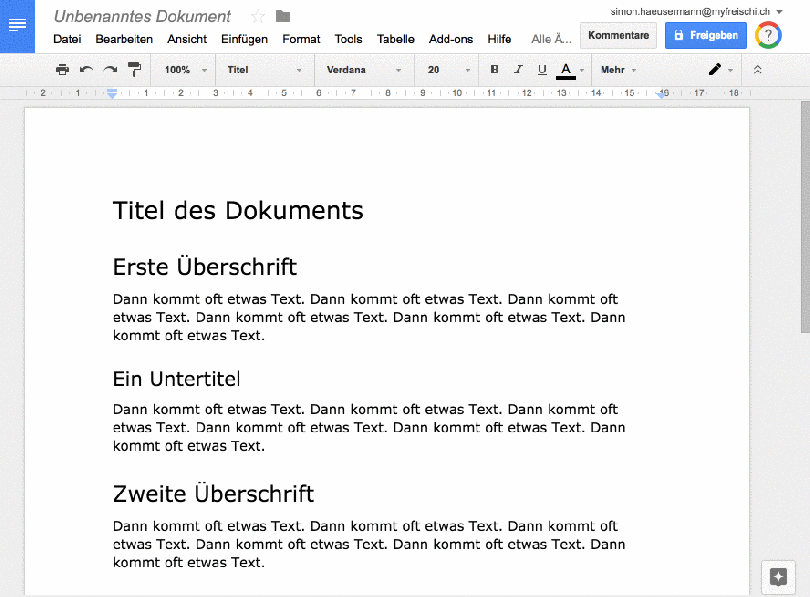Star the Unbenanntes Dokument
810x597 pixels.
click(x=258, y=16)
